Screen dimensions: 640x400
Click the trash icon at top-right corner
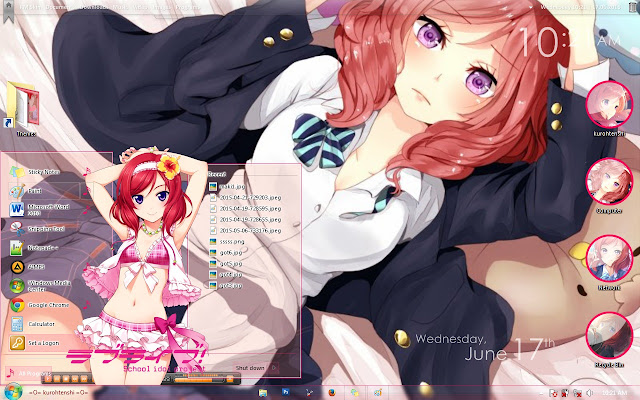coord(633,7)
